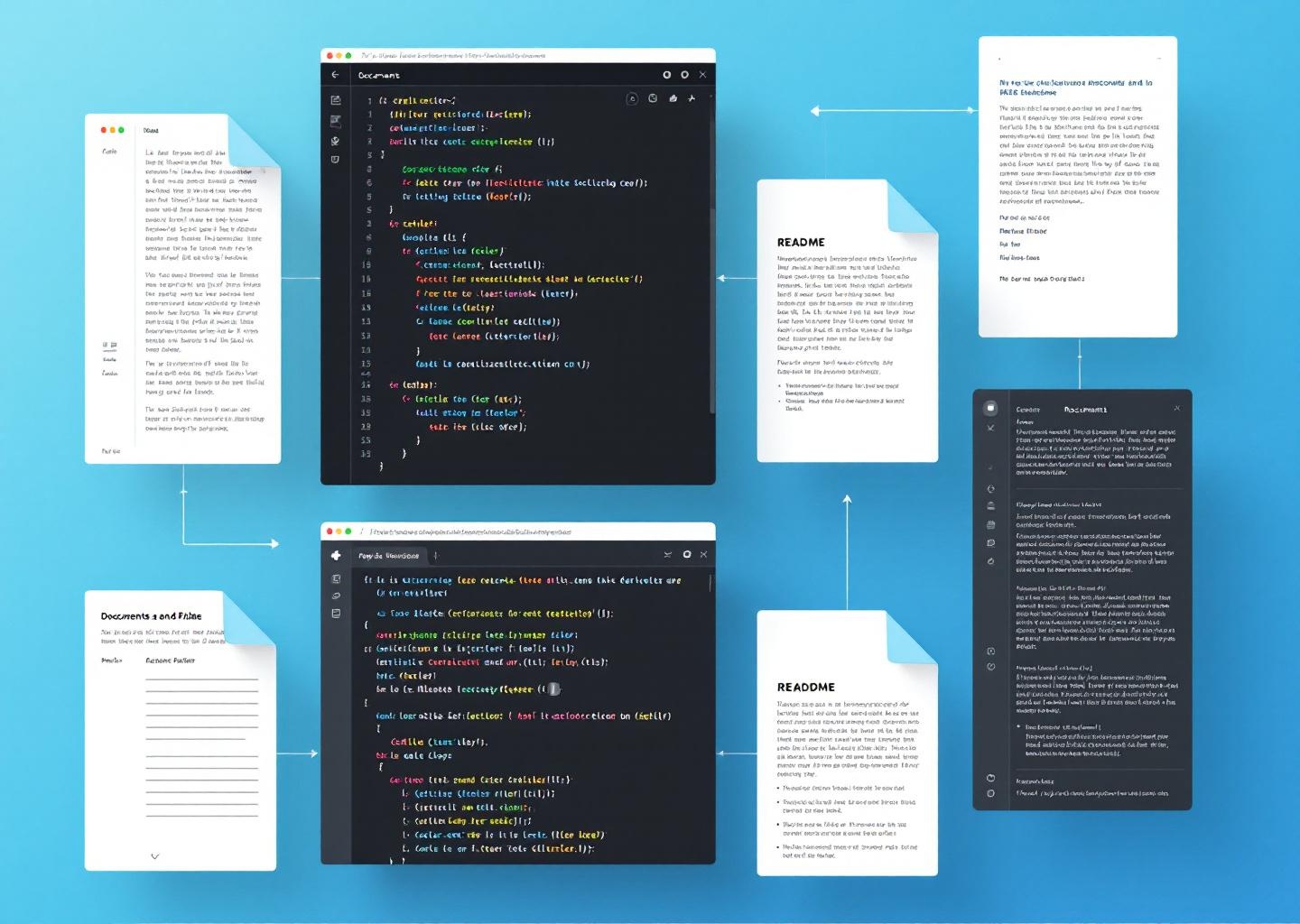Viewport: 1300px width, 924px height.
Task: Click the circle button in the bottom editor title bar
Action: [x=686, y=555]
